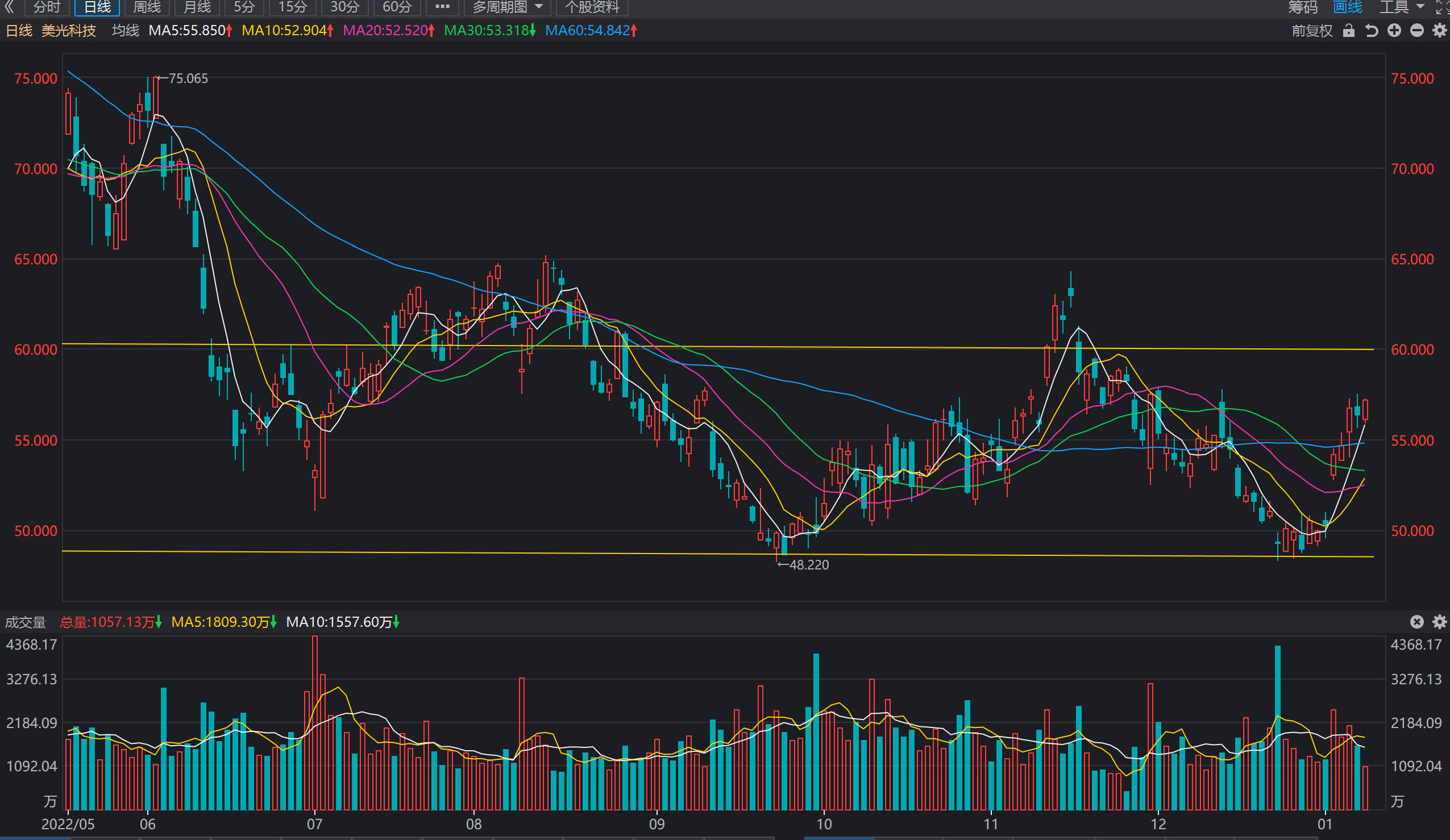
Task: Click the 48.220 low price marker
Action: tap(803, 565)
